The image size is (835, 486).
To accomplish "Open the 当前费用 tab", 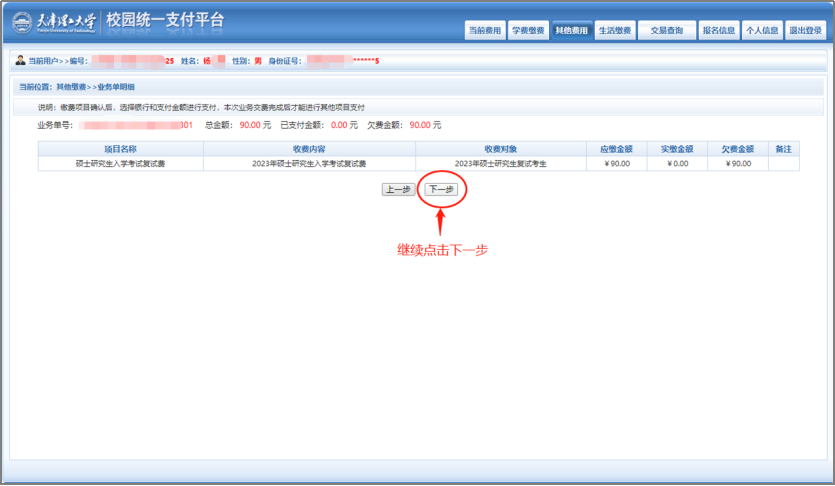I will [x=485, y=31].
